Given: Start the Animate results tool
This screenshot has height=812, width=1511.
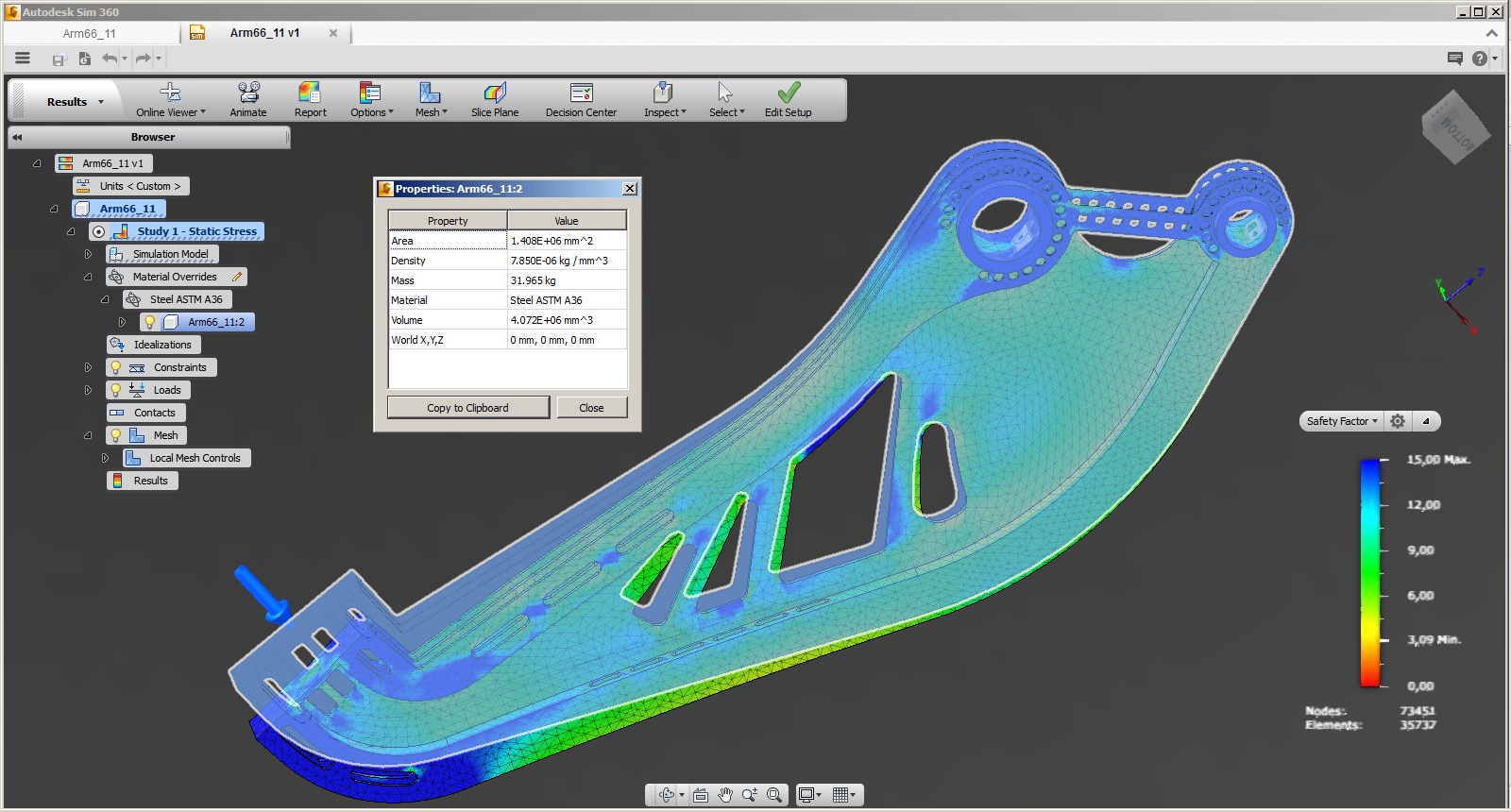Looking at the screenshot, I should [248, 100].
